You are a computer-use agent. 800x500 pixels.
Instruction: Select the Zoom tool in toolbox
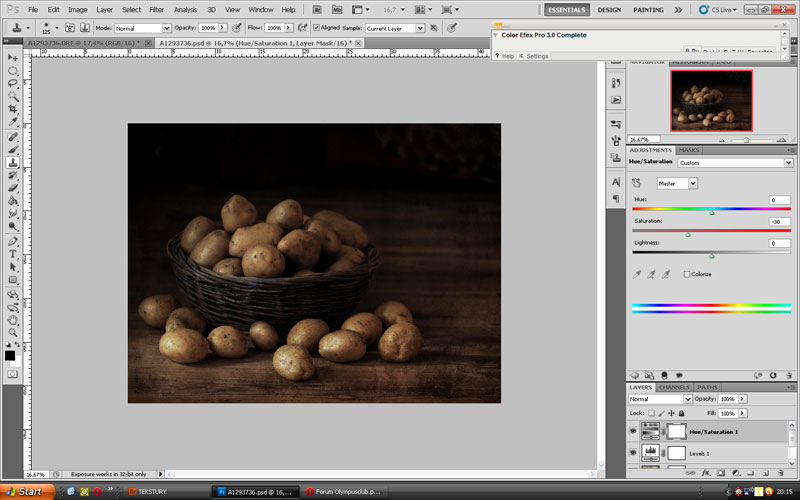(13, 332)
